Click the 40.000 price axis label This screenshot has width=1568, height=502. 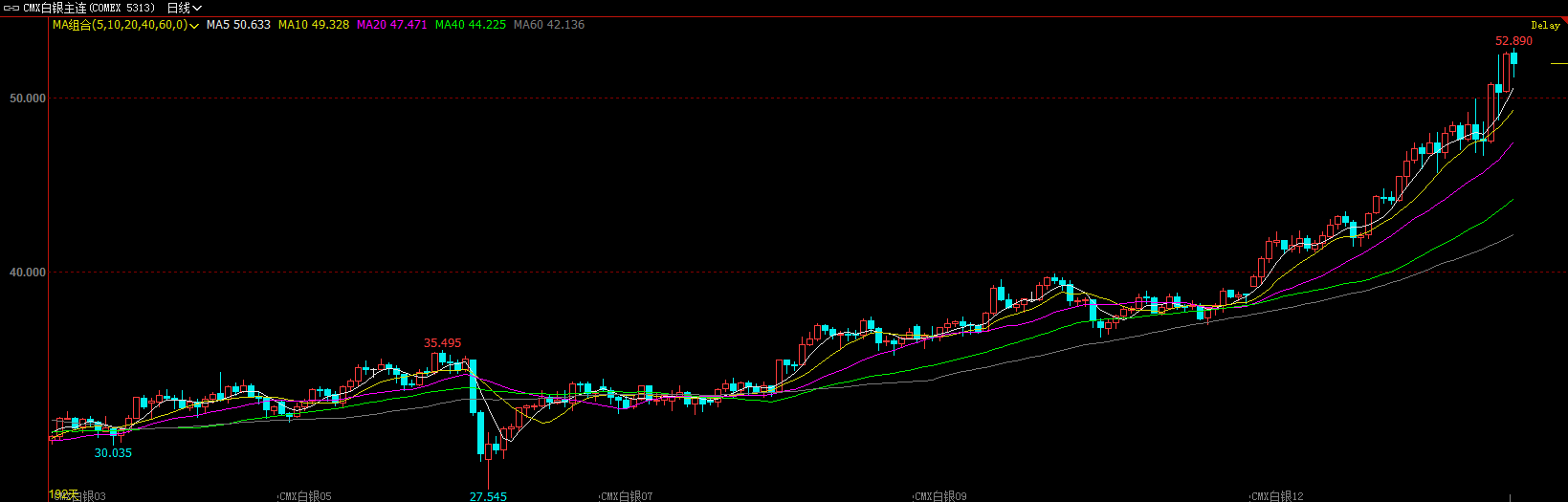click(28, 273)
